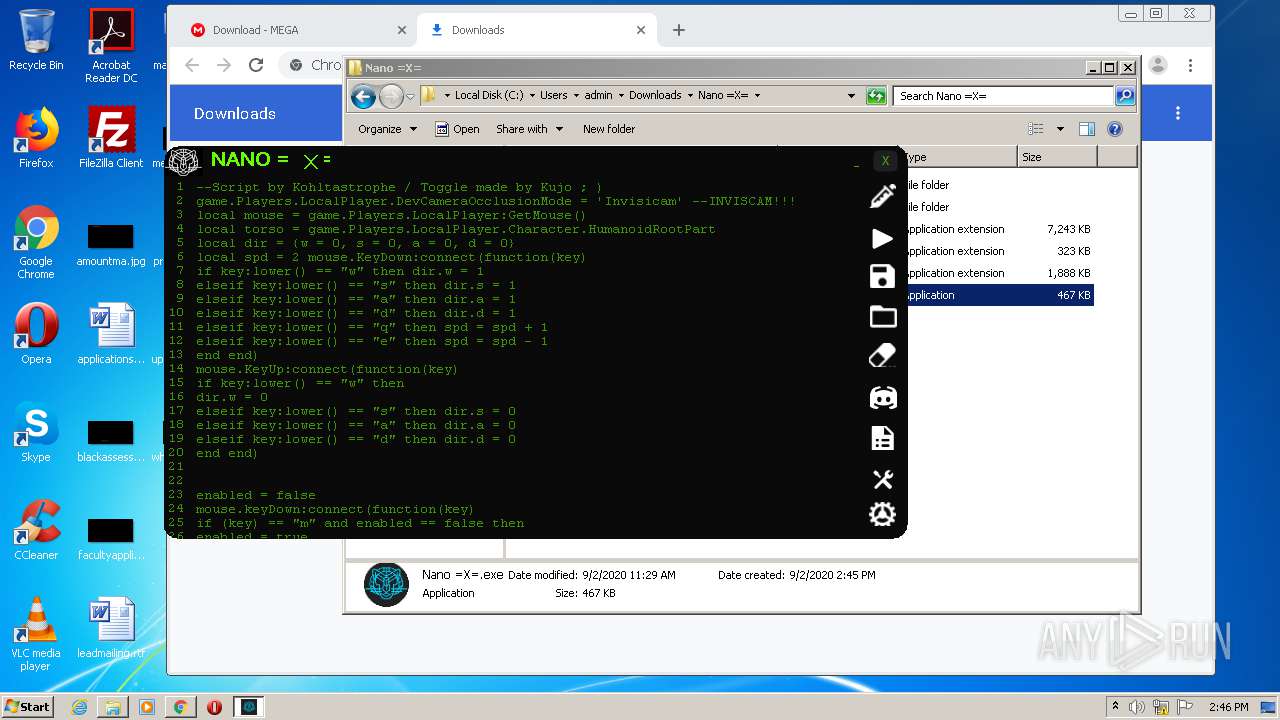Open the script list document icon

(x=882, y=438)
